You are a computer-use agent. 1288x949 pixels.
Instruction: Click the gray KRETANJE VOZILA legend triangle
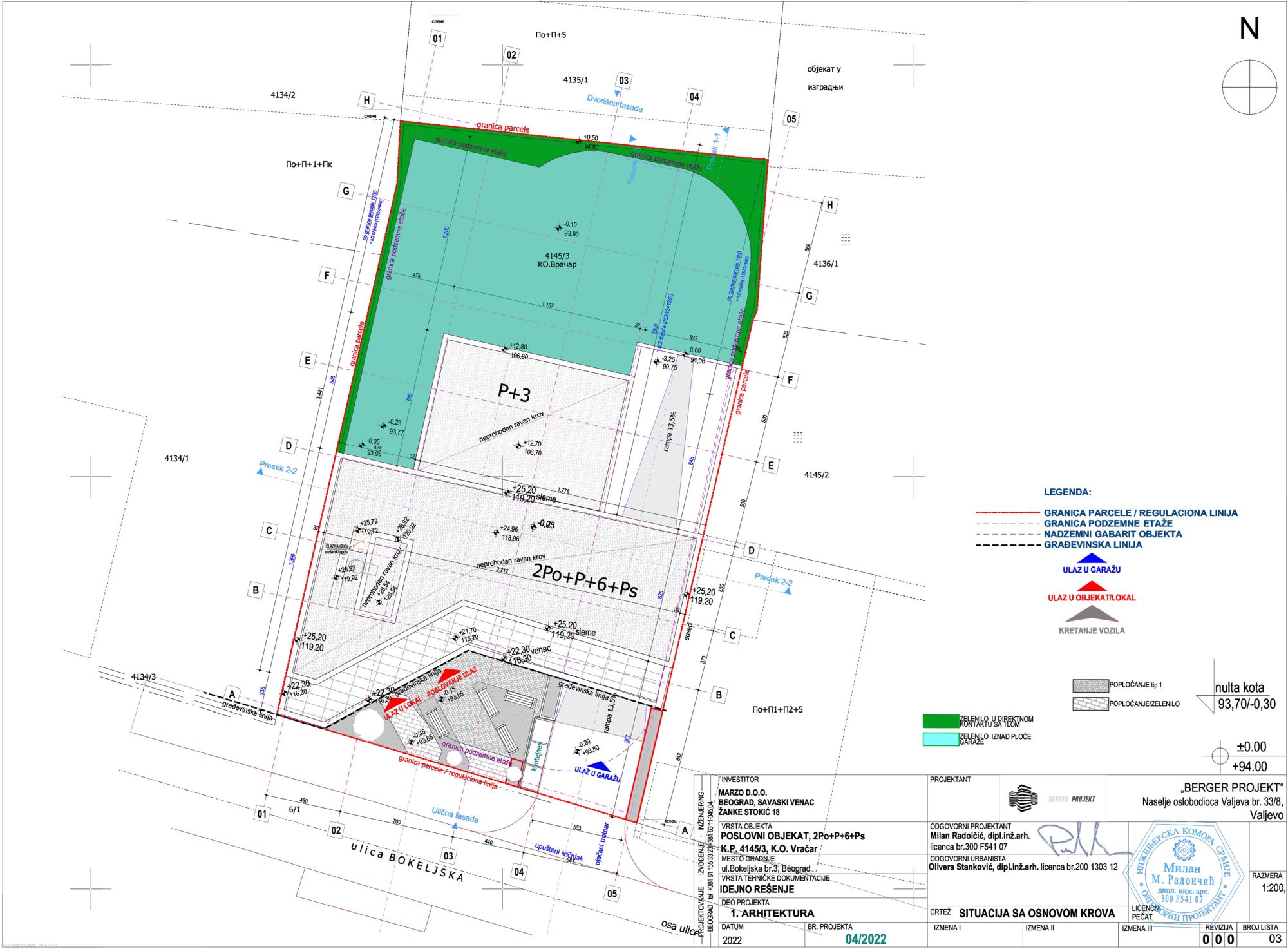1091,614
